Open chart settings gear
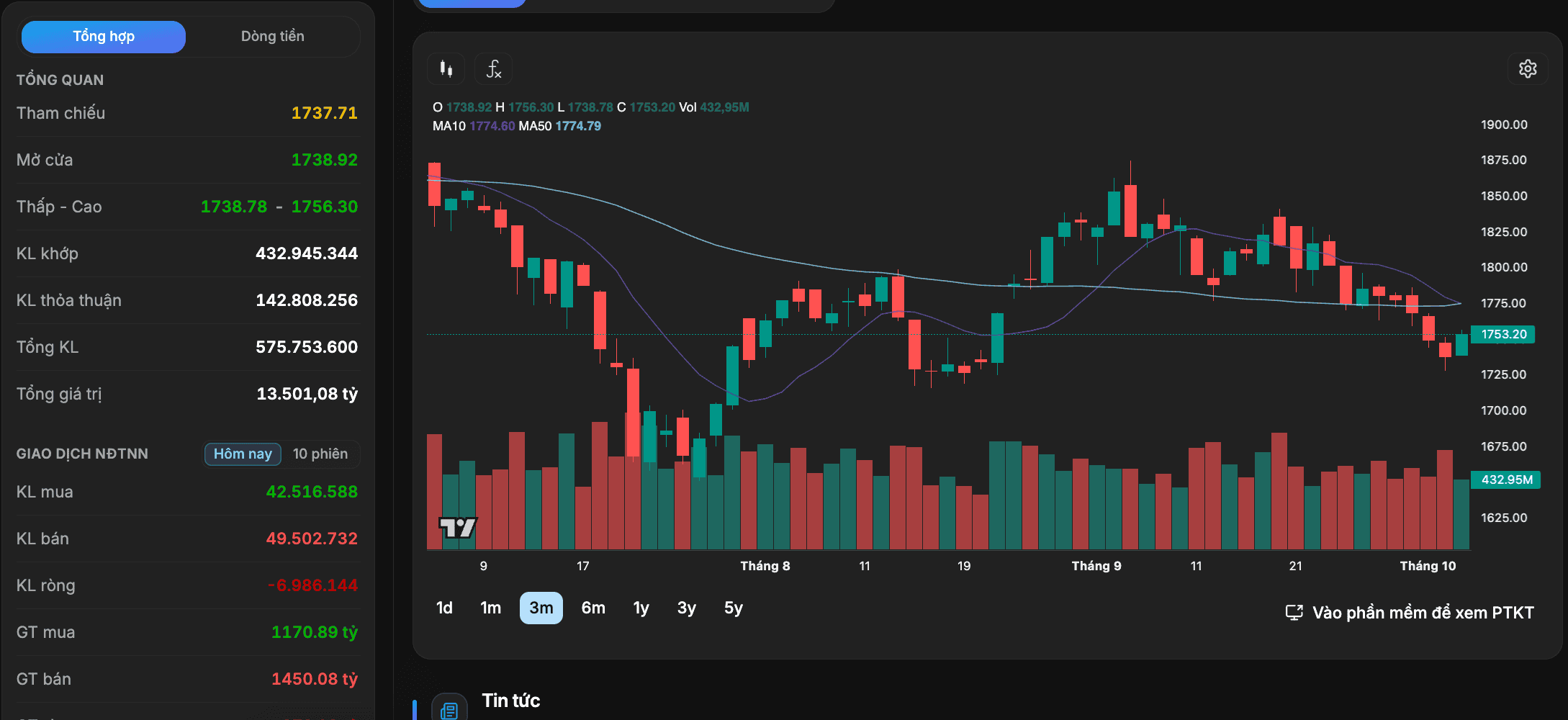Image resolution: width=1568 pixels, height=720 pixels. 1528,68
